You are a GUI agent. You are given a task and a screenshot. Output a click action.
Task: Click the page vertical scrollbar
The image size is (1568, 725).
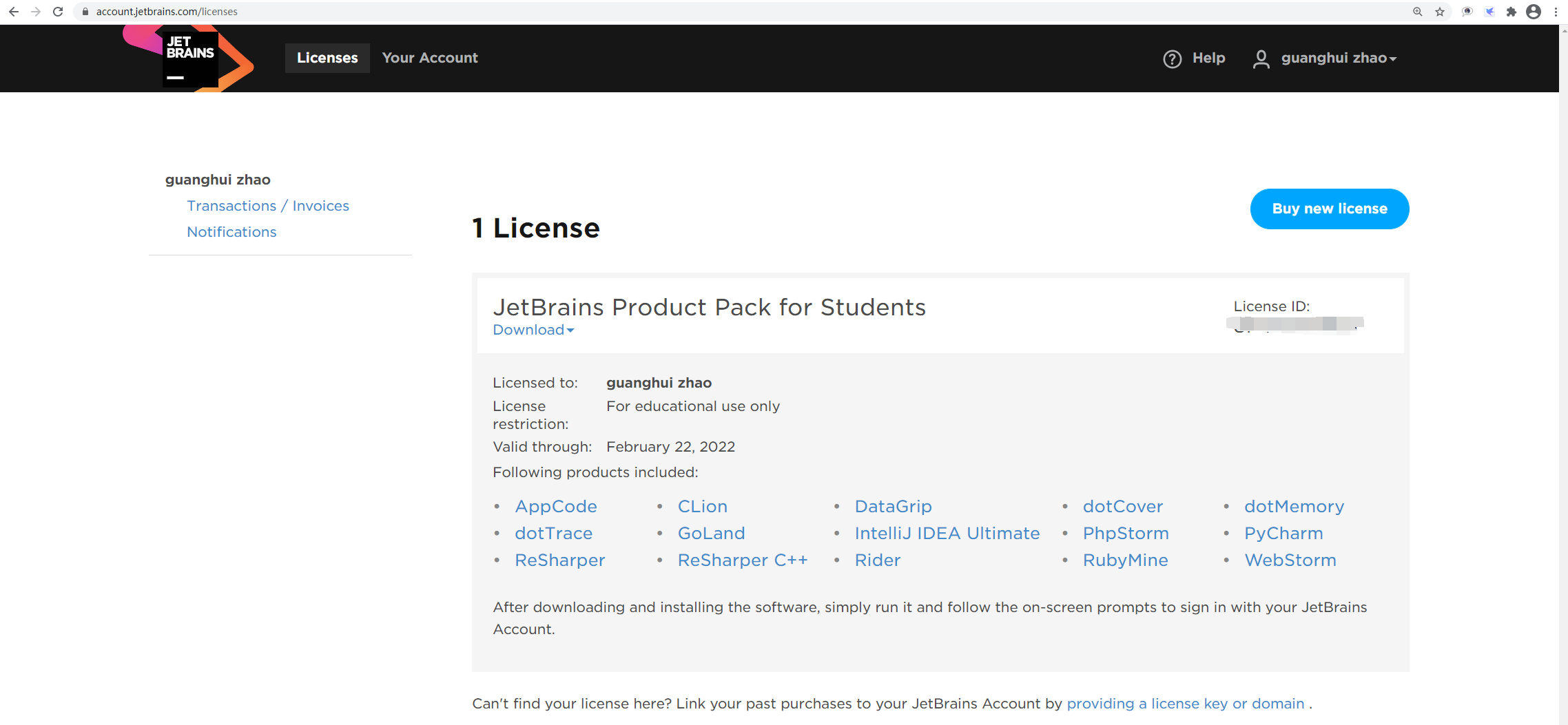(1563, 375)
